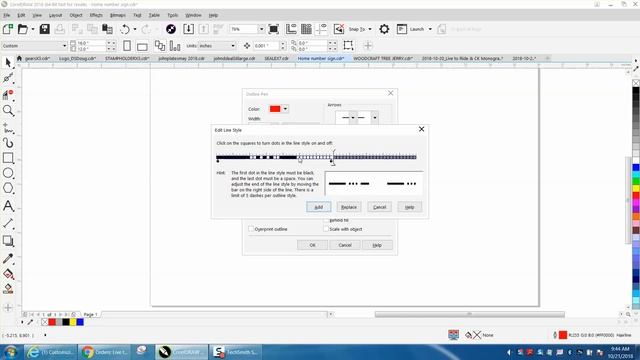Open the Object menu
The height and width of the screenshot is (360, 640).
76,15
